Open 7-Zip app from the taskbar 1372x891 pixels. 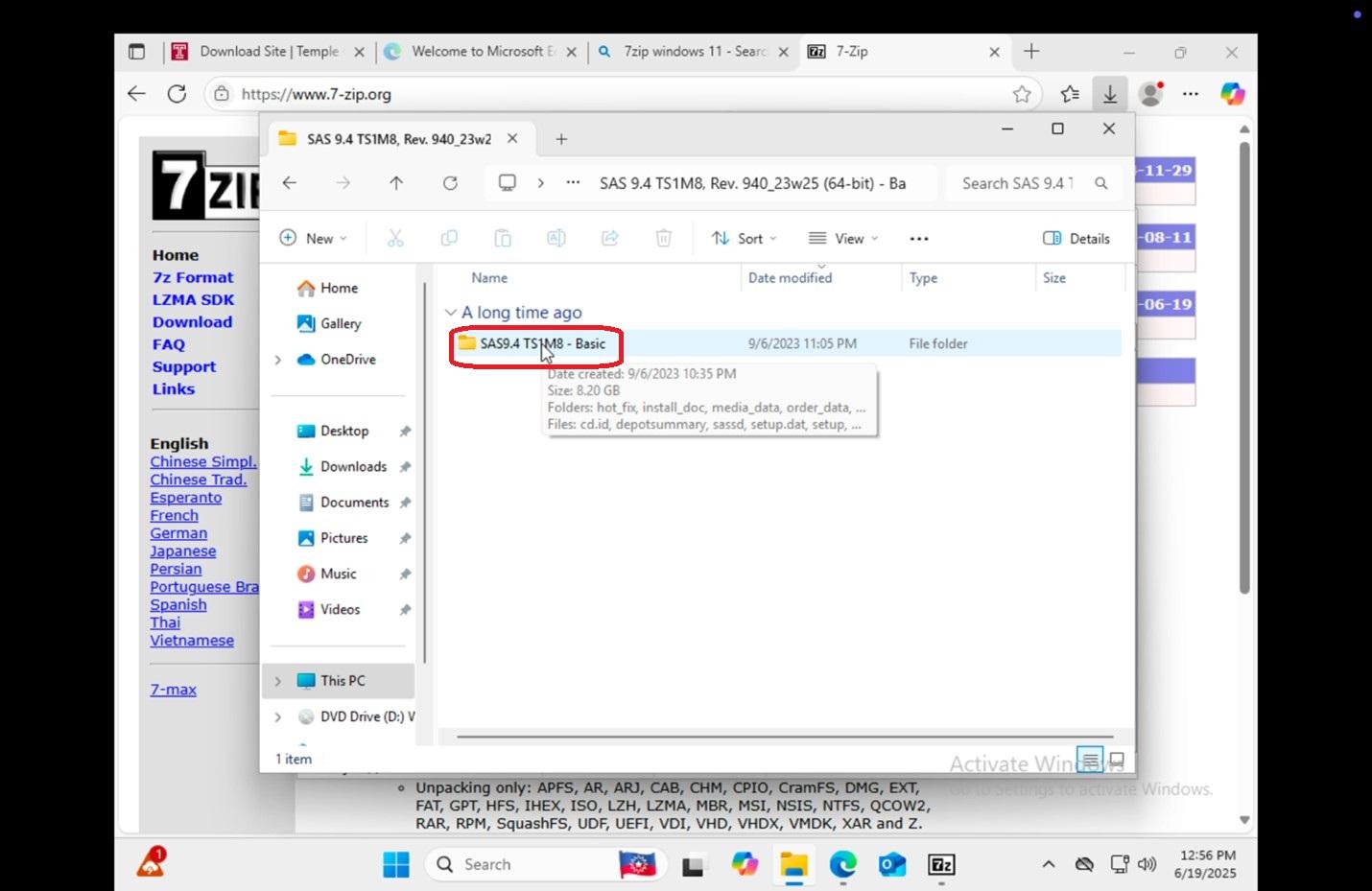(942, 865)
